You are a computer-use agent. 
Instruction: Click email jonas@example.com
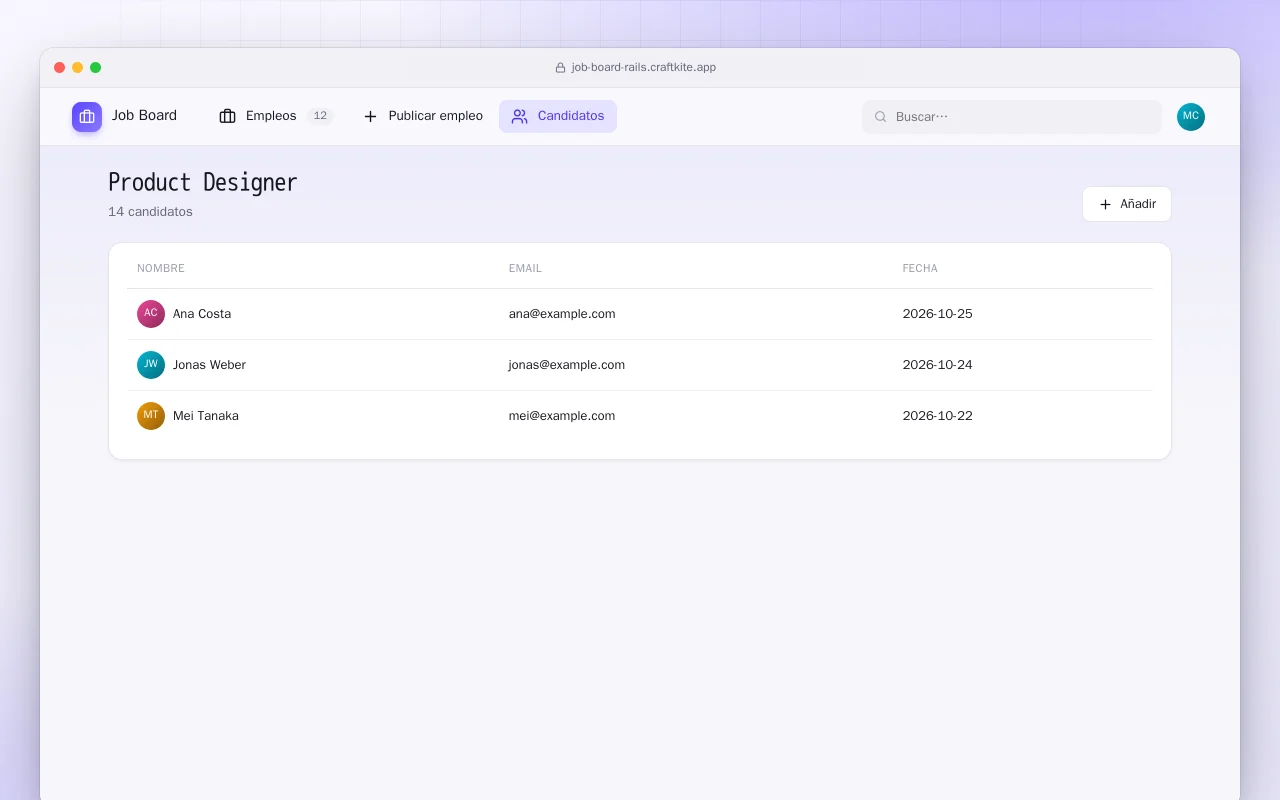(x=567, y=365)
